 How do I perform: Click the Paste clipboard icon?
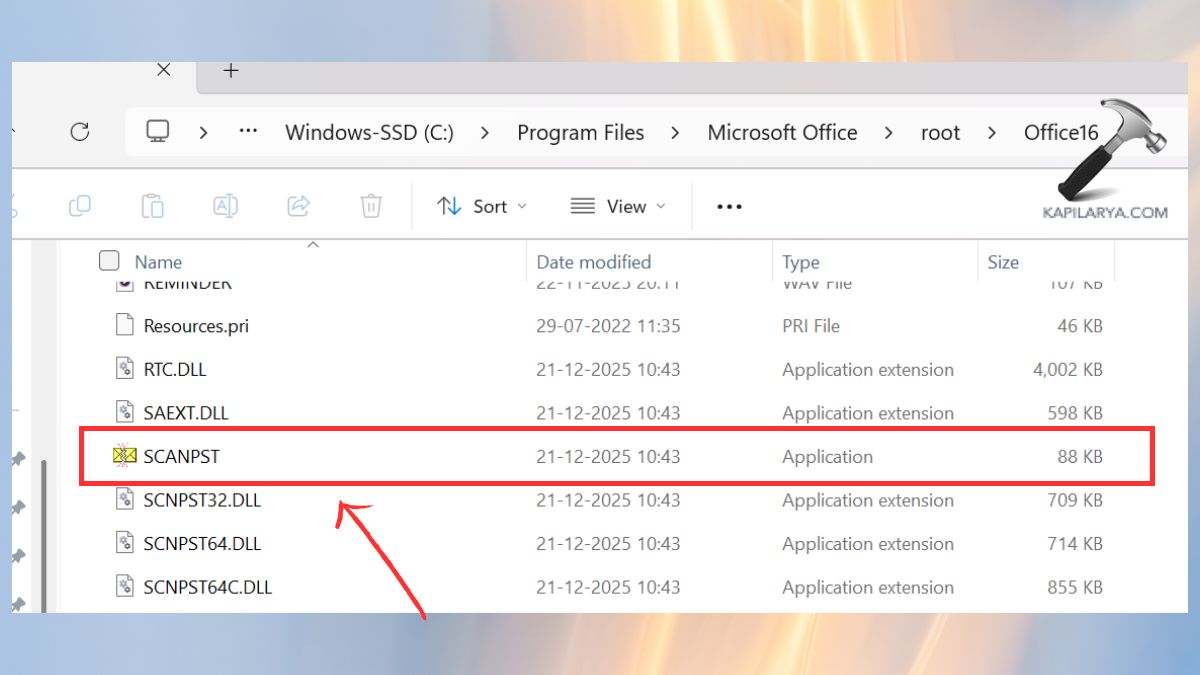[x=152, y=206]
